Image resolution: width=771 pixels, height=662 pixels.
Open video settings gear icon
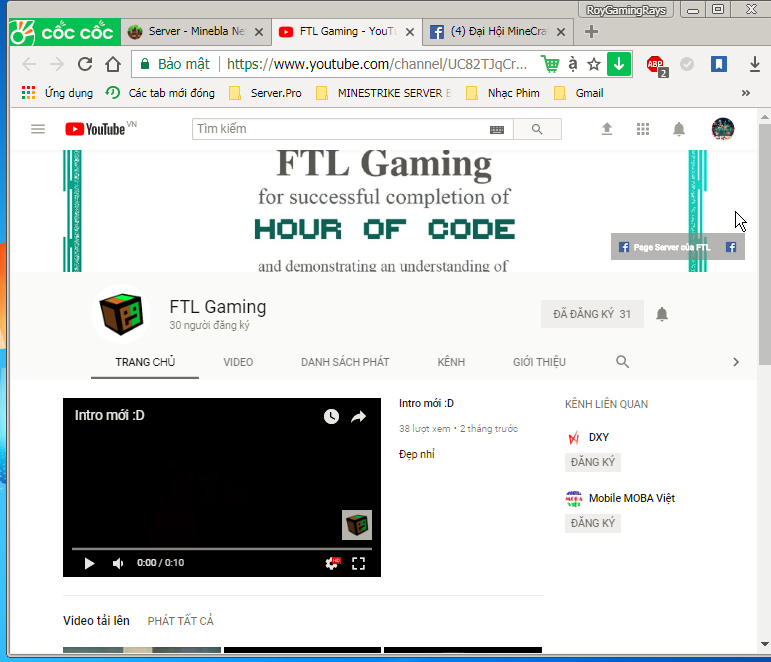point(332,563)
